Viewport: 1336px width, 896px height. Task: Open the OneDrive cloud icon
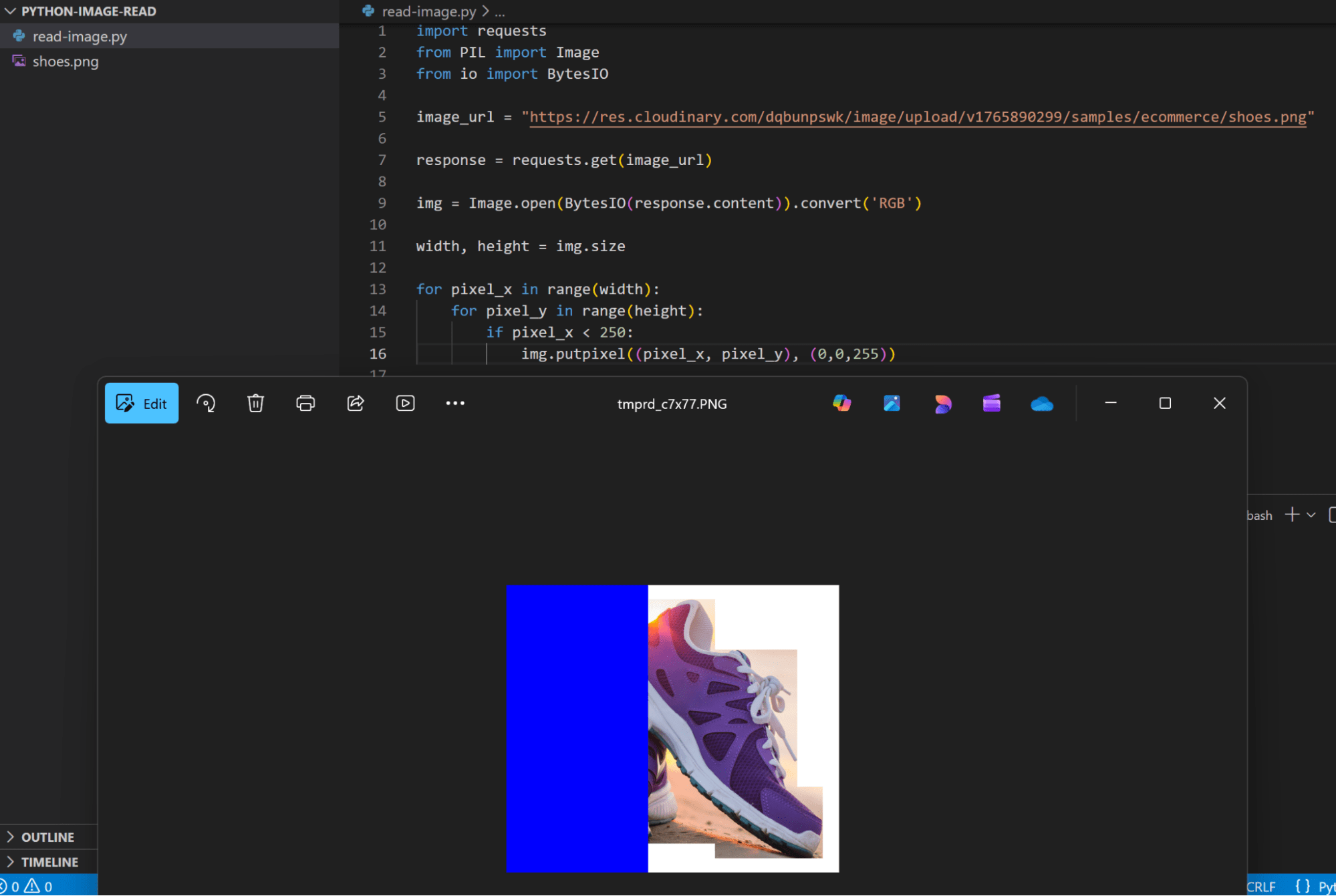(x=1041, y=404)
